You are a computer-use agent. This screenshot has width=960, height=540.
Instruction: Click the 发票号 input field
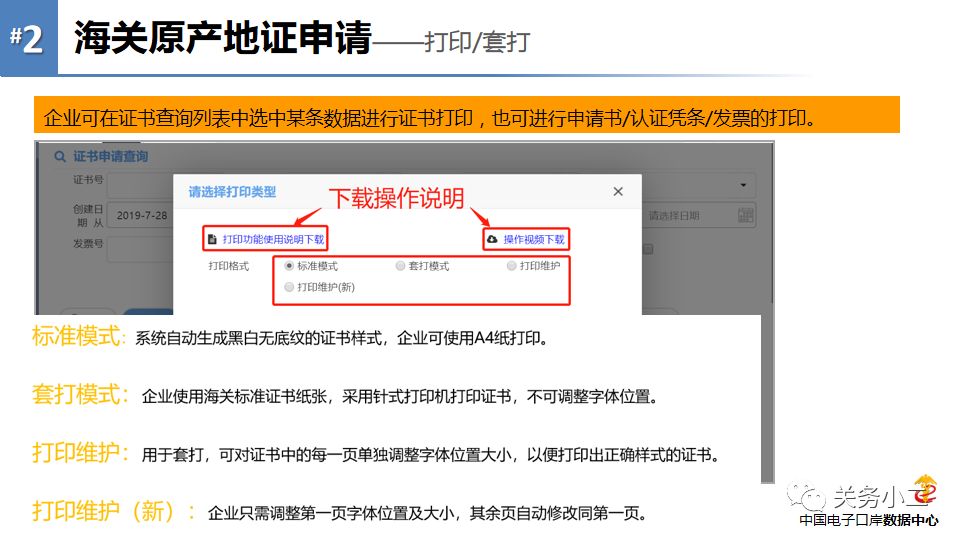(141, 249)
